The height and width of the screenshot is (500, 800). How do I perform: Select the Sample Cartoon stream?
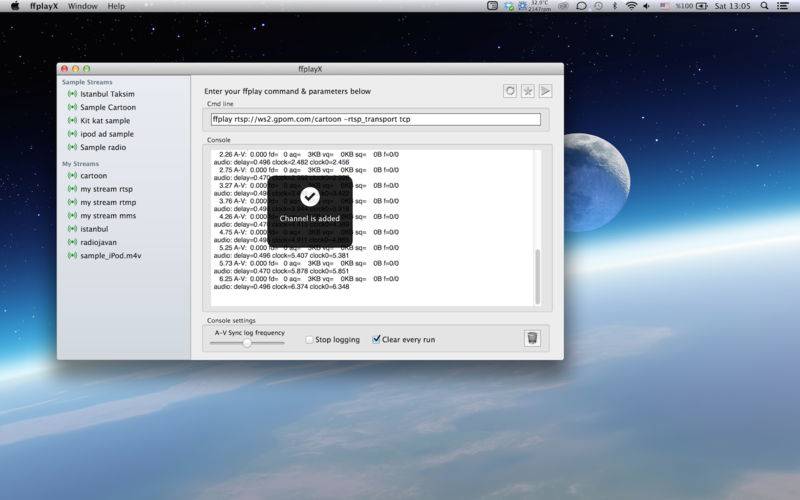108,107
